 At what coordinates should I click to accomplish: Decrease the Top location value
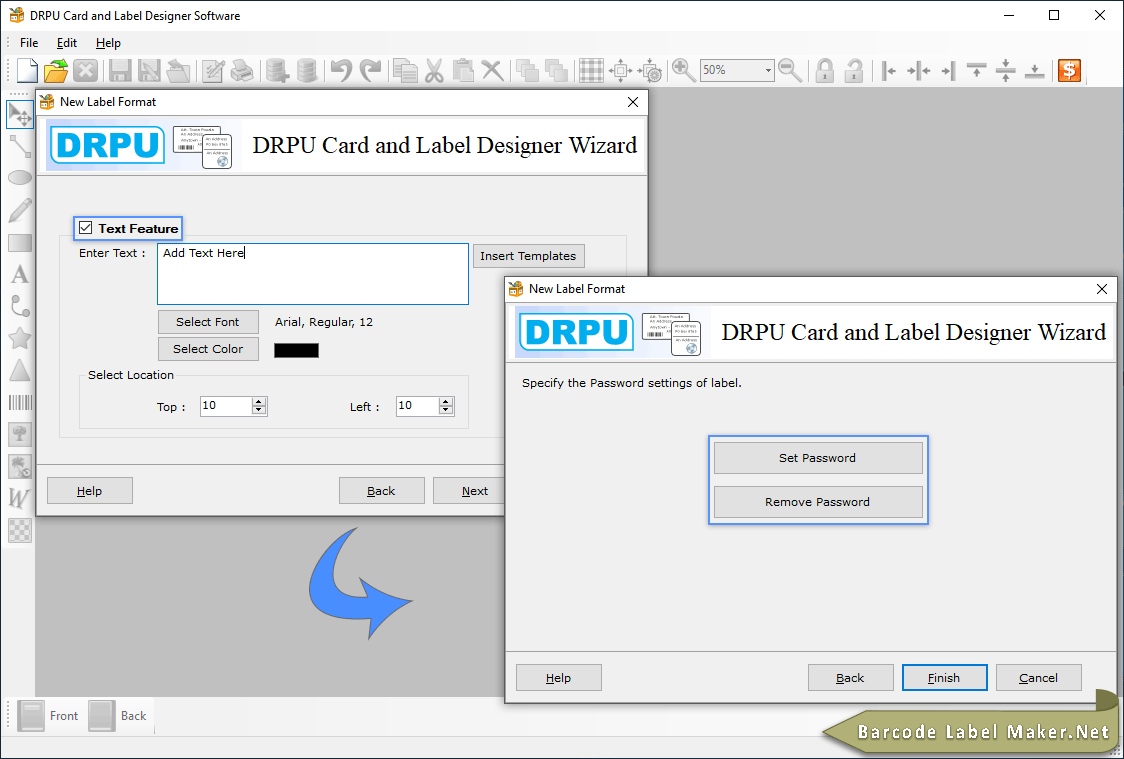click(x=259, y=411)
